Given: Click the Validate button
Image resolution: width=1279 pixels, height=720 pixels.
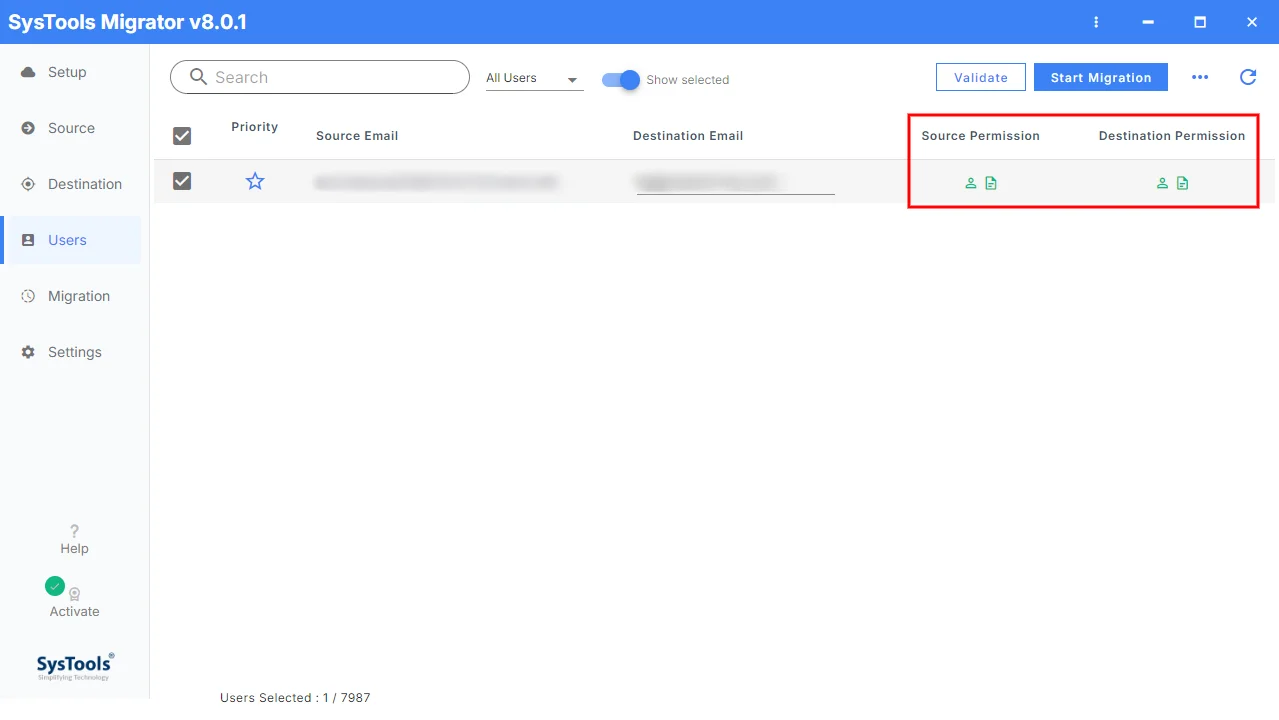Looking at the screenshot, I should pos(981,77).
